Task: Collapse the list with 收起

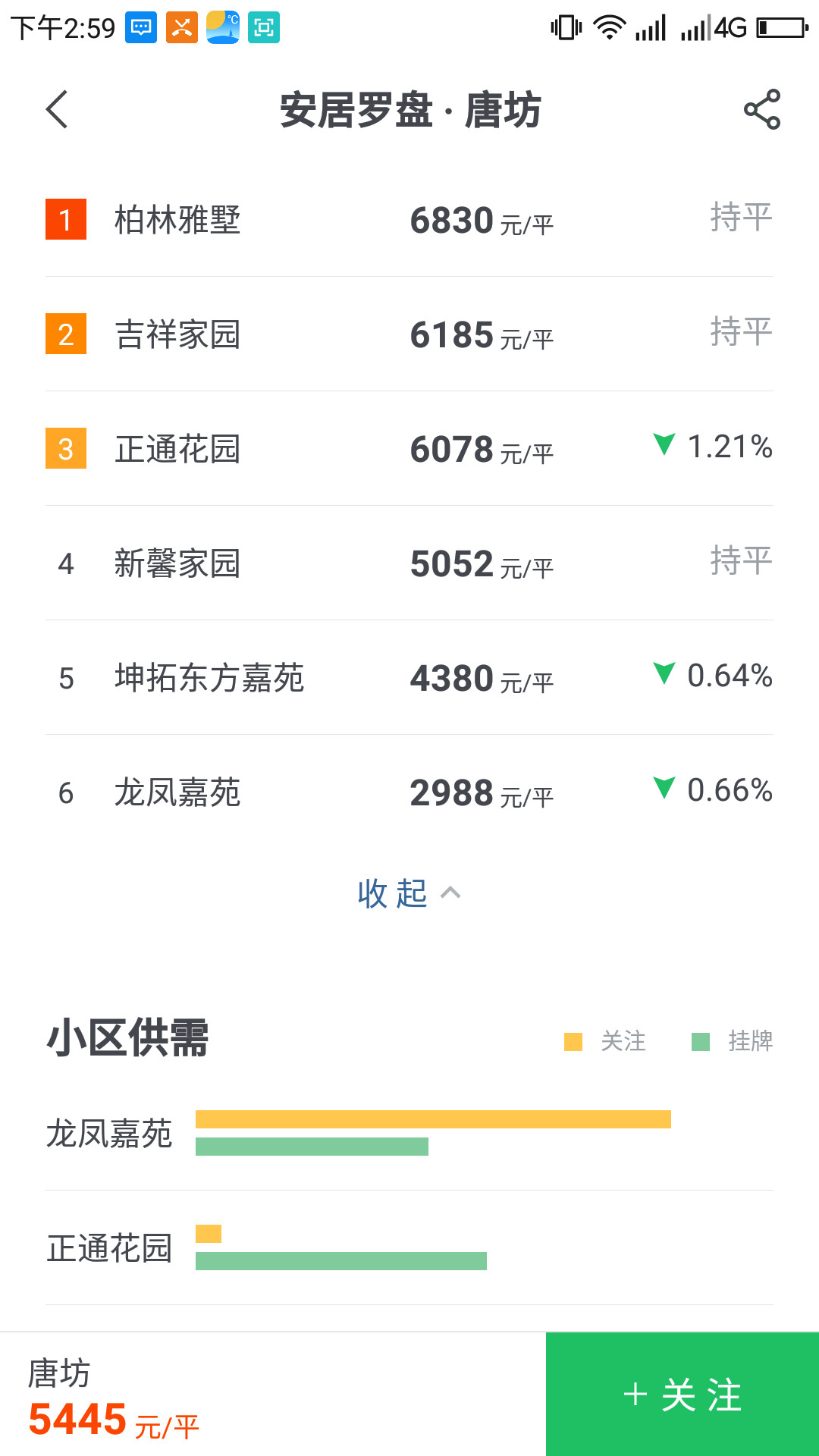Action: coord(393,893)
